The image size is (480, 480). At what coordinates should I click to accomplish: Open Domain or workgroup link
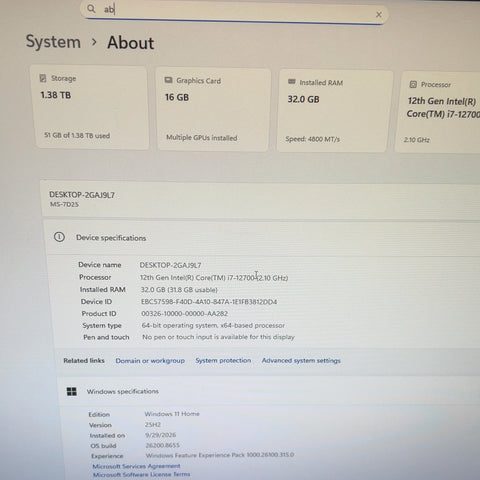click(x=150, y=361)
